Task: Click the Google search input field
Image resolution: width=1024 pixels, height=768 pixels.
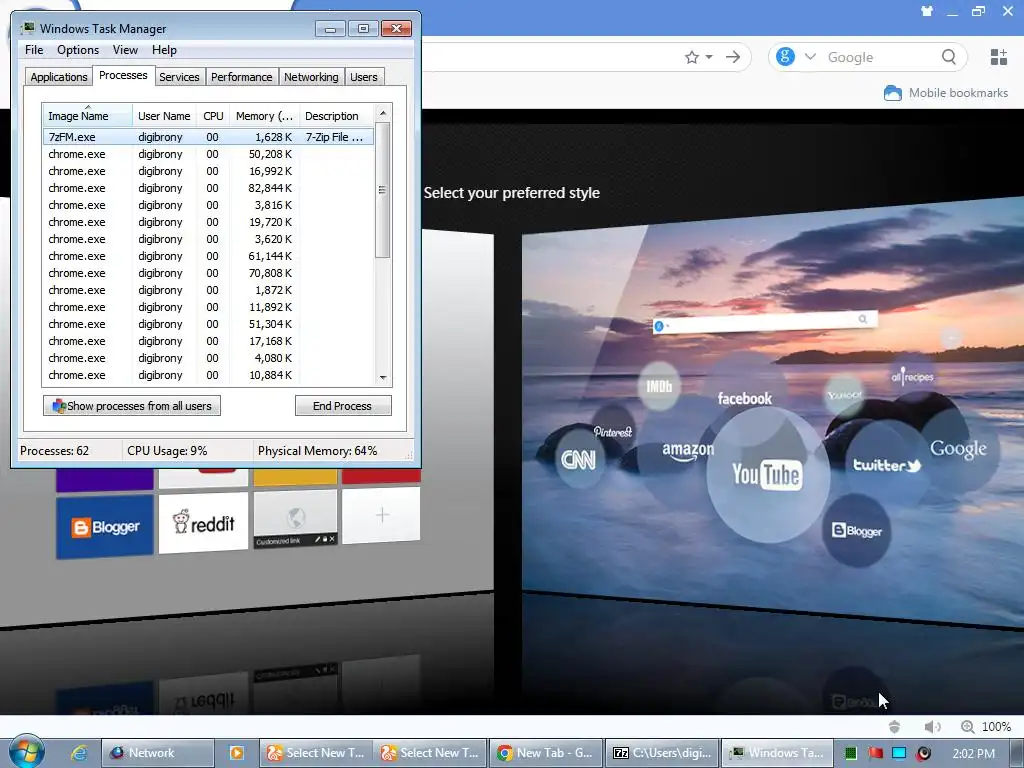Action: [x=878, y=57]
